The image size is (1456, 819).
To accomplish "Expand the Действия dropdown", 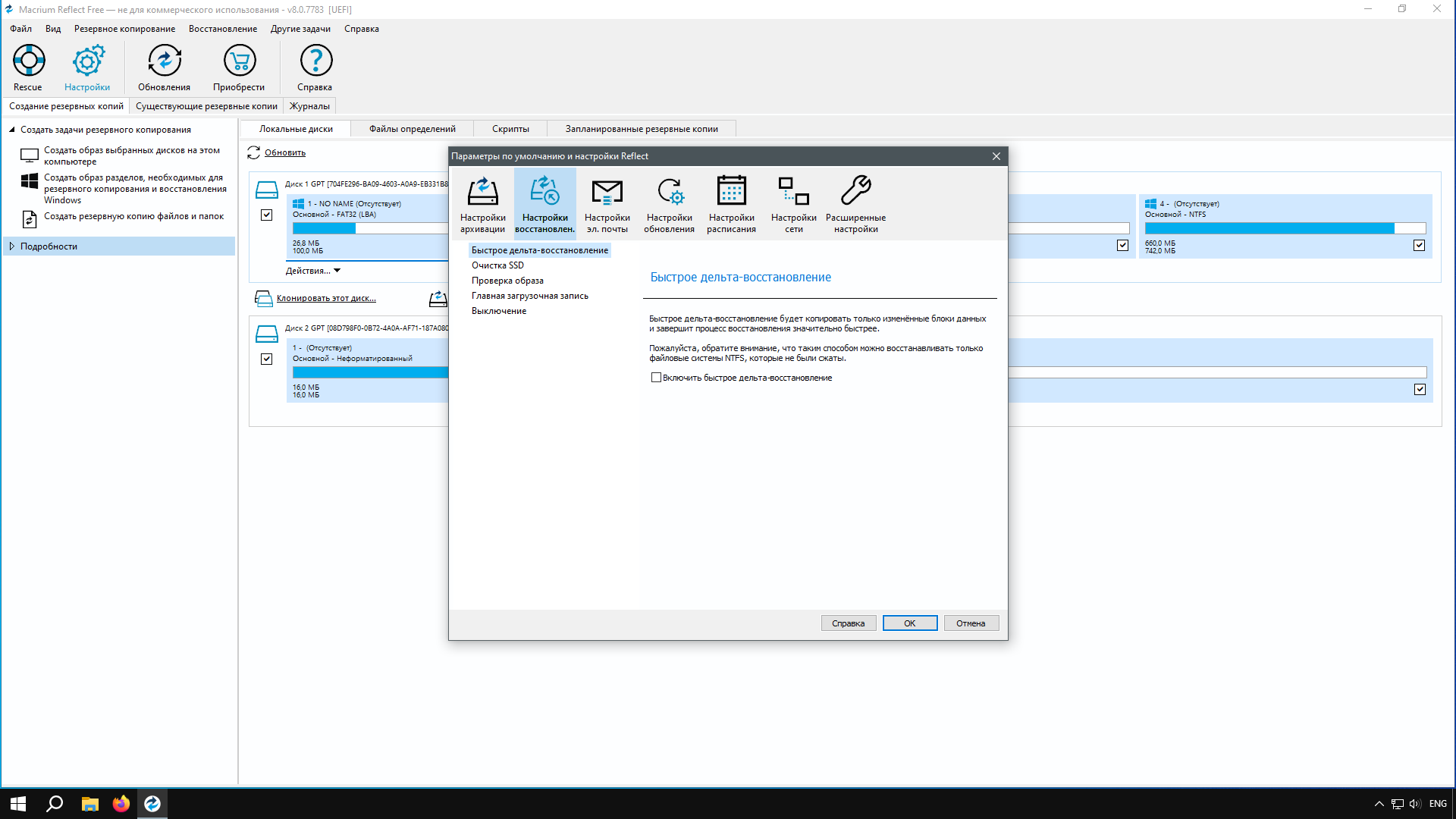I will coord(313,271).
